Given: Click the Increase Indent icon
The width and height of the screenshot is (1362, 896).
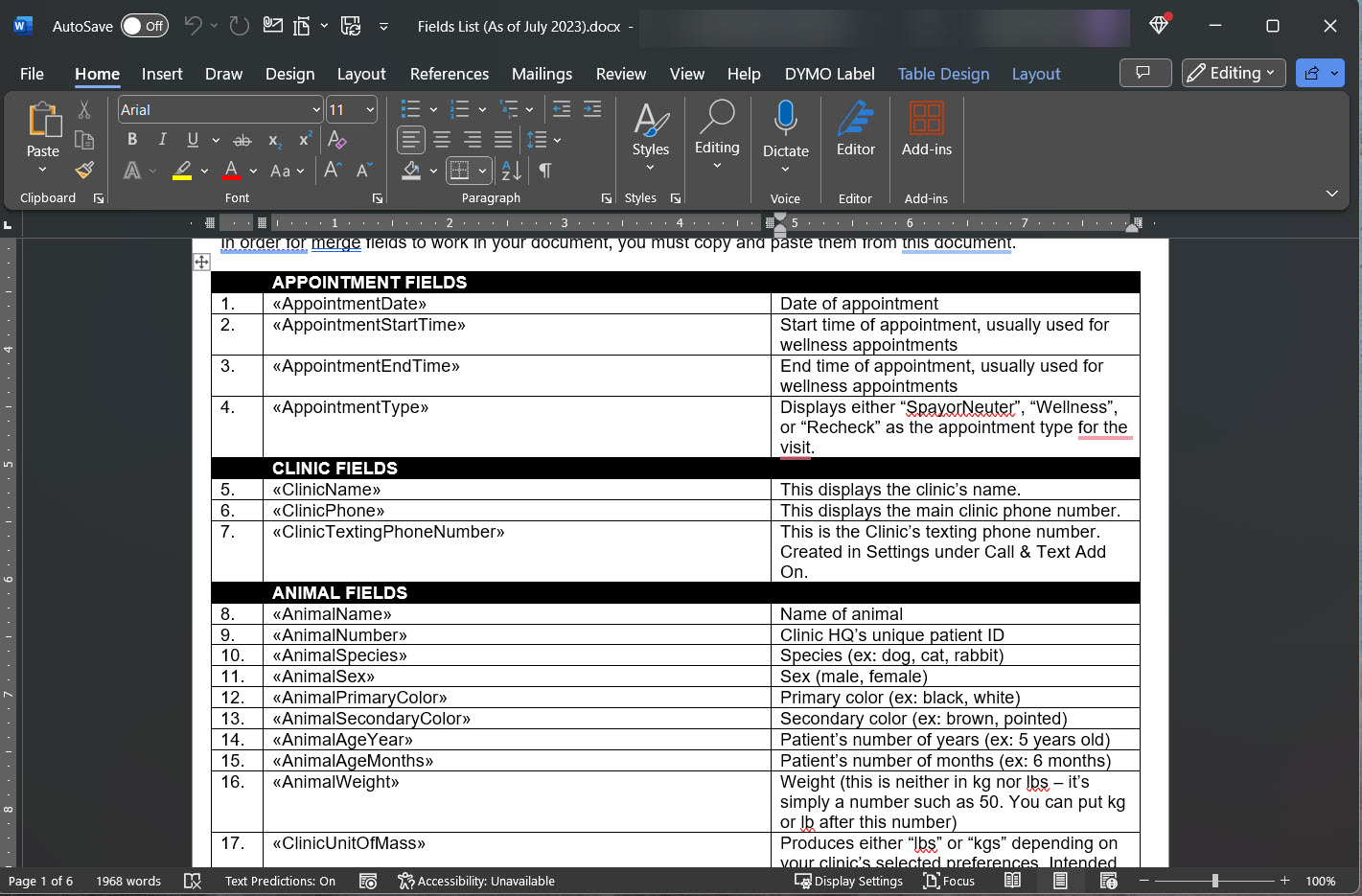Looking at the screenshot, I should pos(592,109).
